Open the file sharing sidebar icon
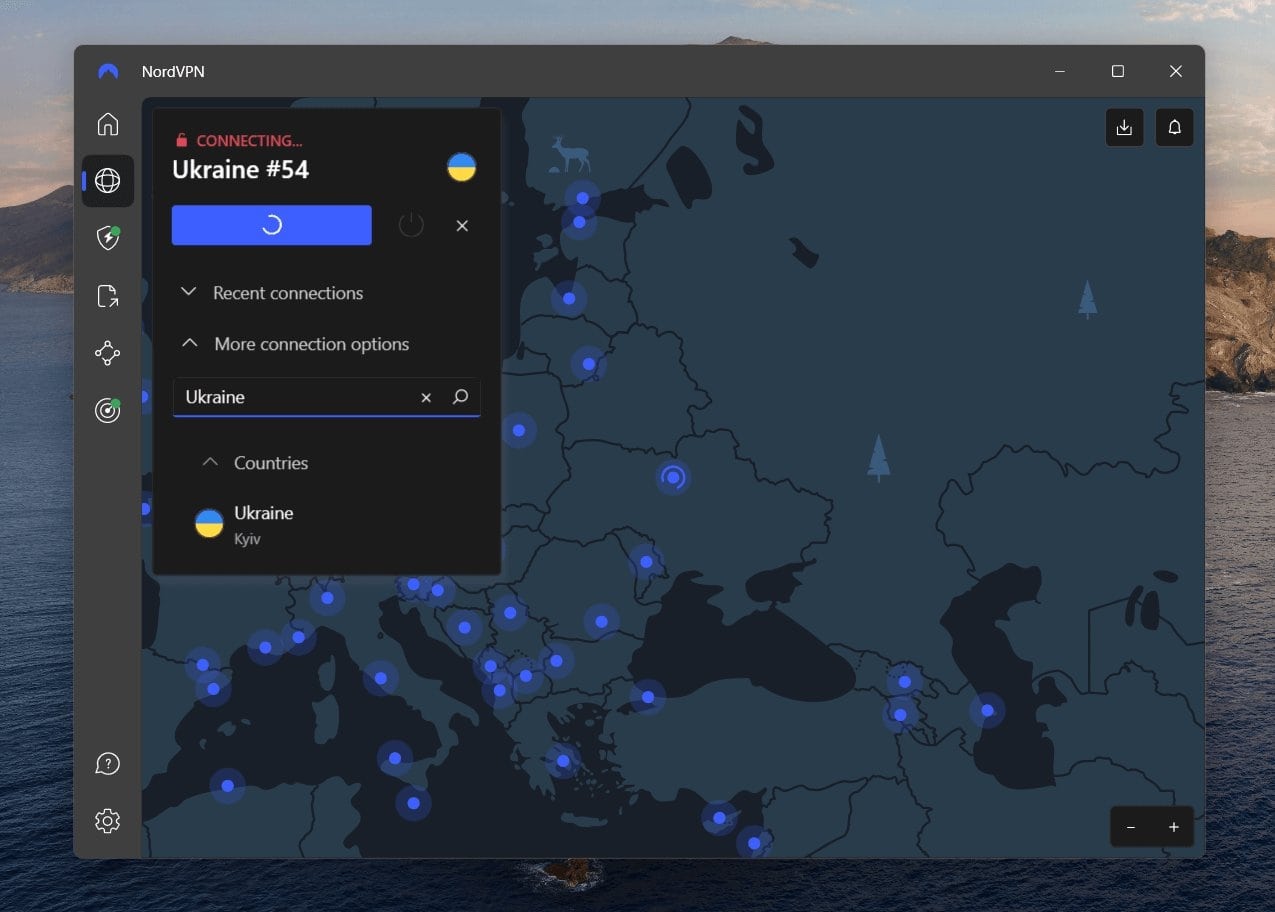 coord(107,296)
